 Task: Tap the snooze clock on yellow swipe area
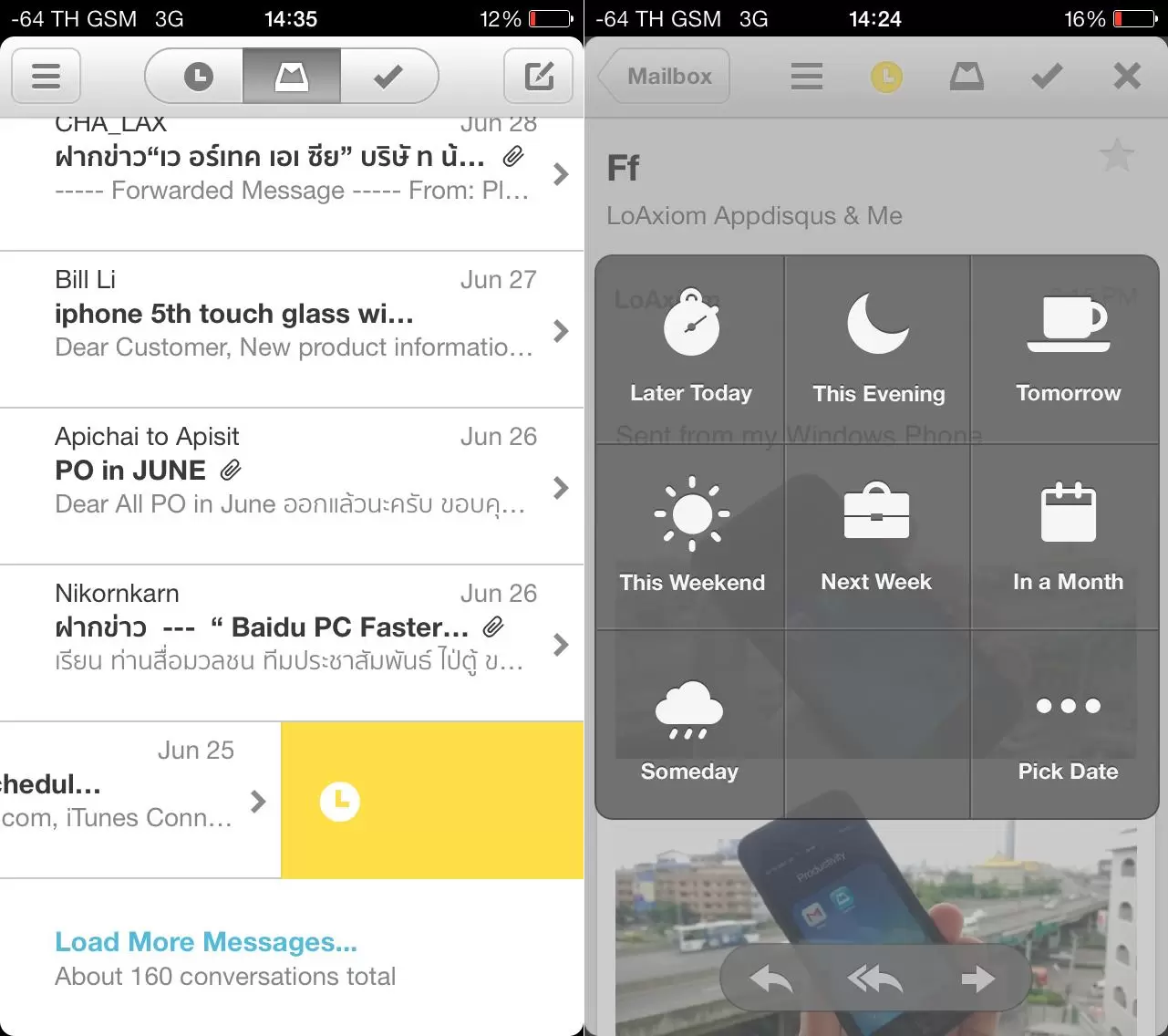(x=340, y=802)
